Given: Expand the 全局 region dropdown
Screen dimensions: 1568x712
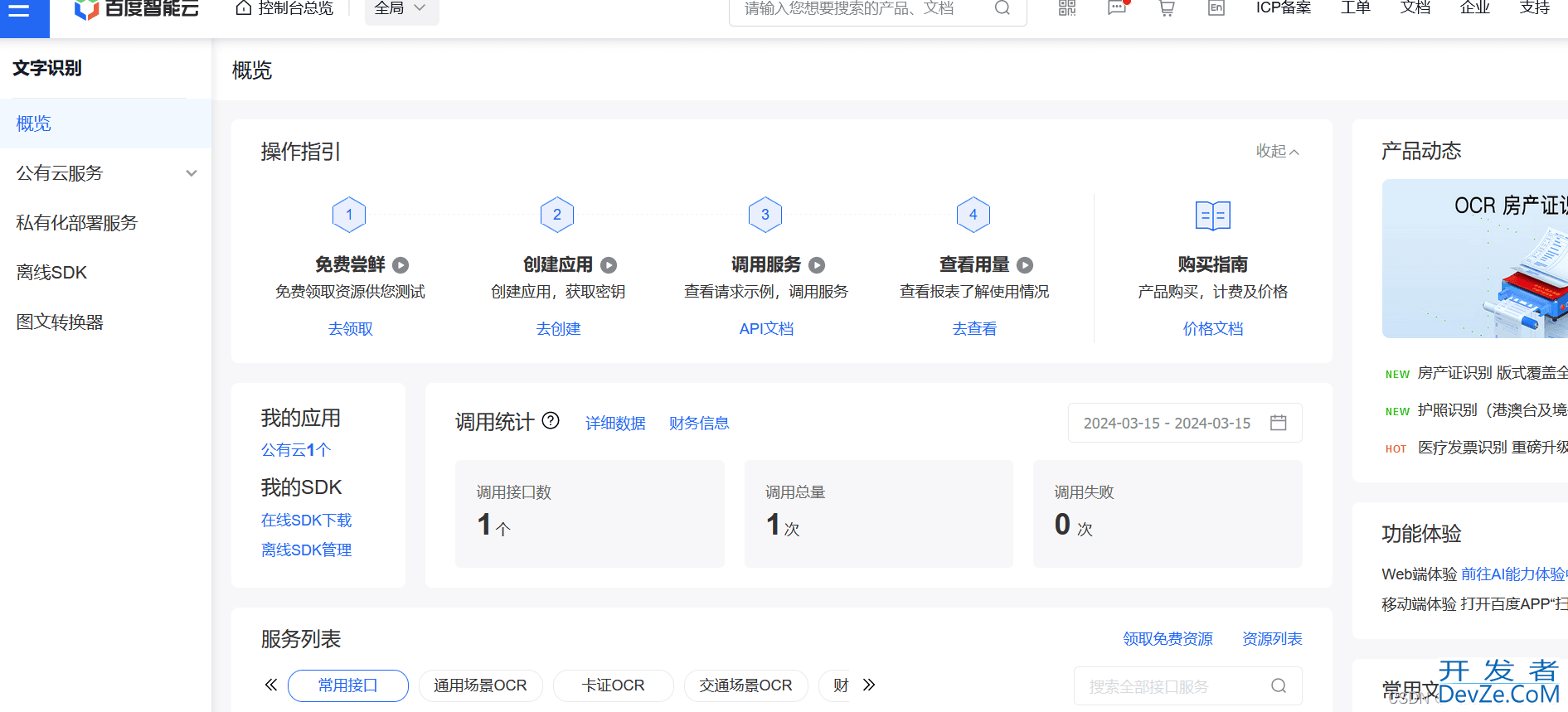Looking at the screenshot, I should pos(401,9).
